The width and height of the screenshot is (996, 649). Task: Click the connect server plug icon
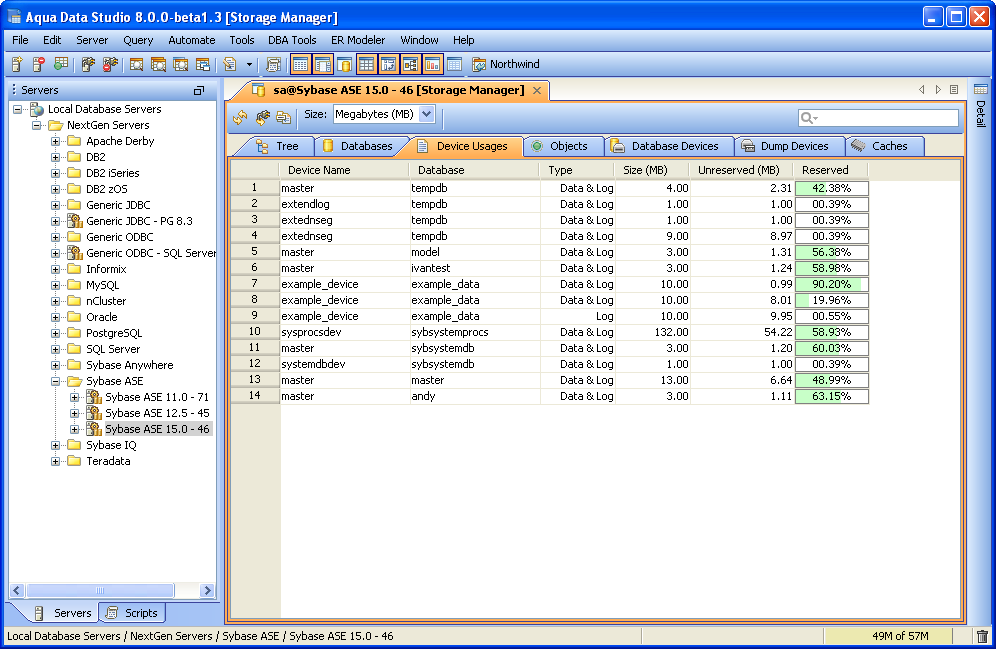(88, 64)
